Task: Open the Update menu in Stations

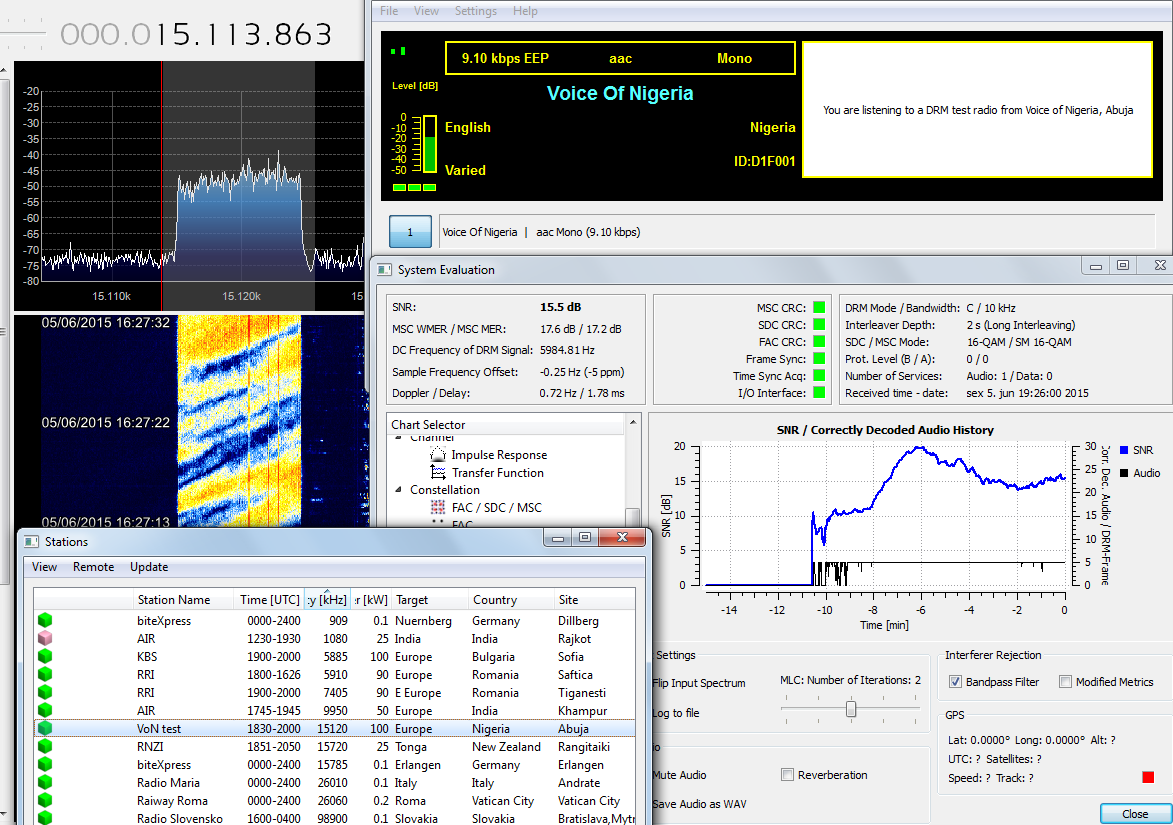Action: pyautogui.click(x=149, y=567)
